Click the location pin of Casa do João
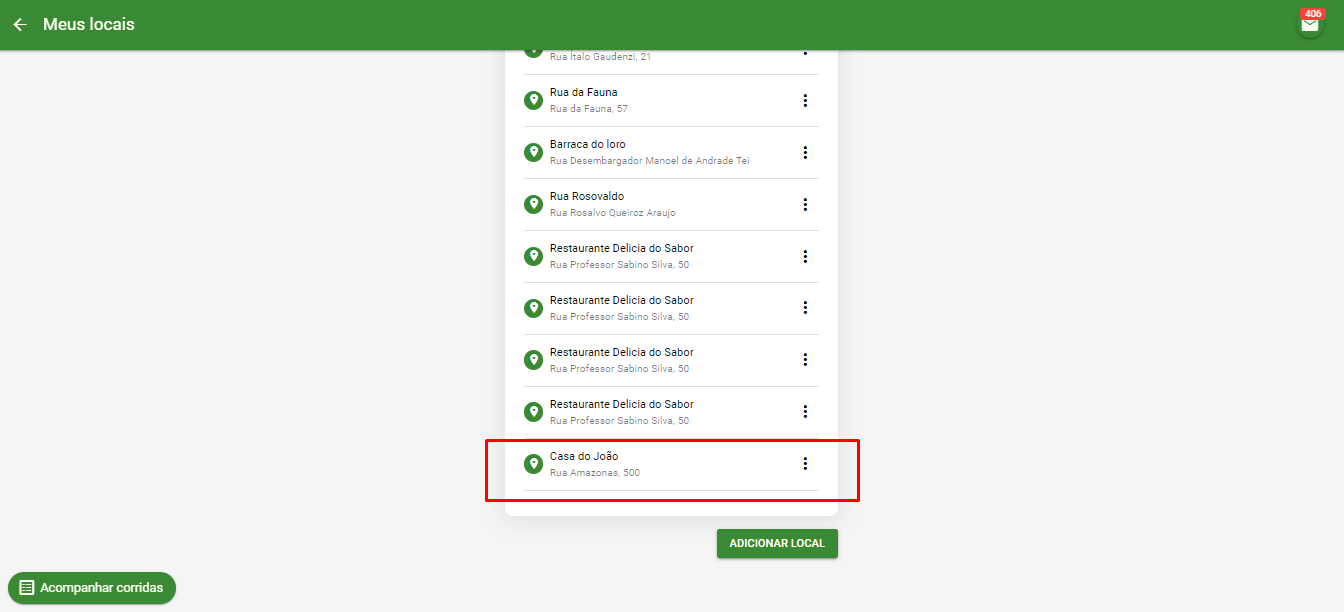Screen dimensions: 1344x612 pos(534,464)
